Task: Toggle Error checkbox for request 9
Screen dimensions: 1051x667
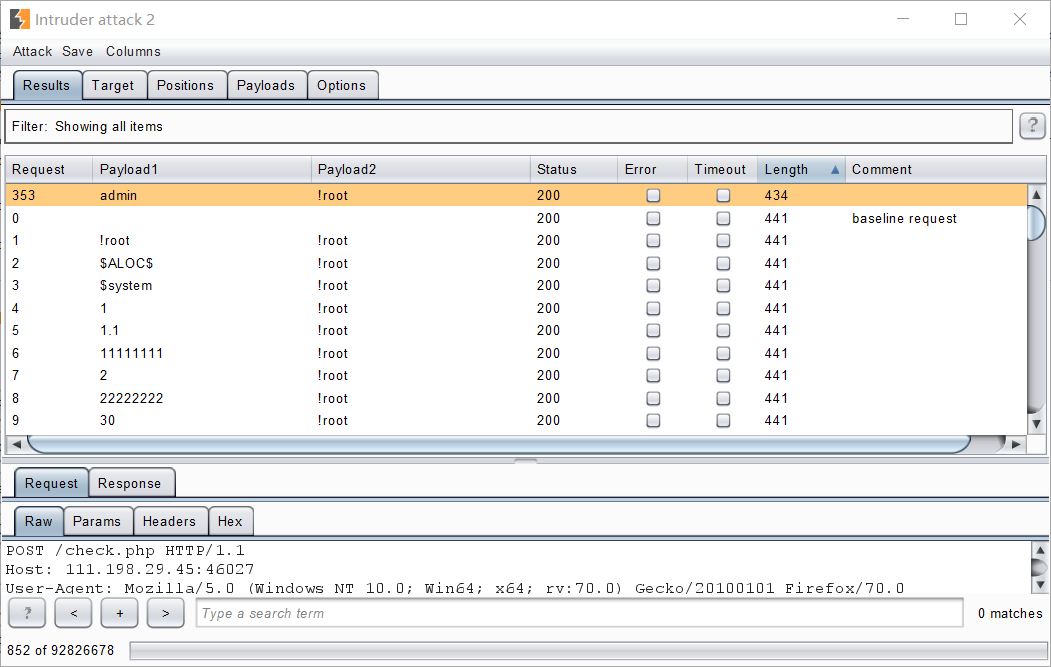Action: tap(653, 420)
